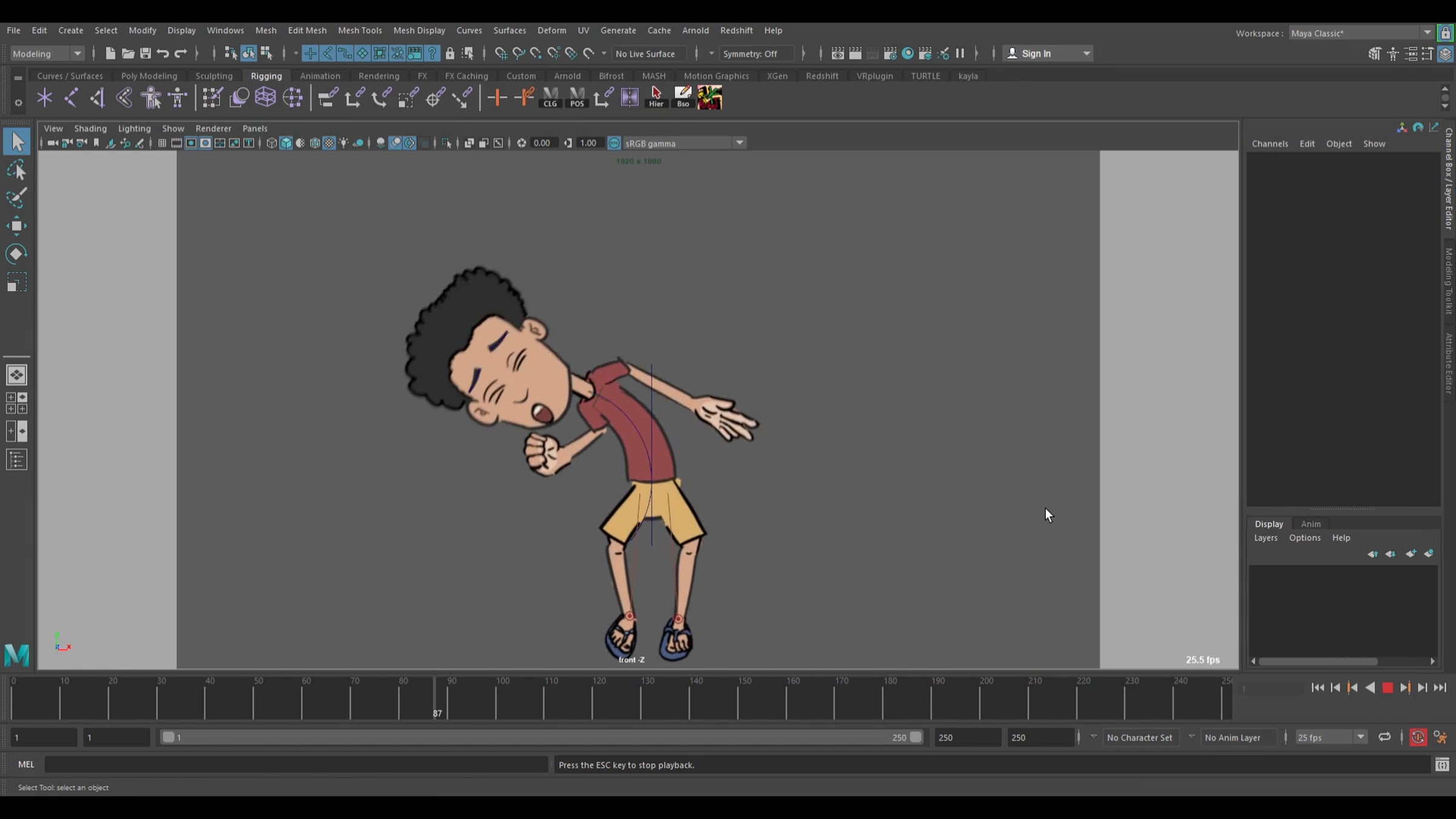
Task: Toggle auto keyframe button
Action: point(1418,737)
